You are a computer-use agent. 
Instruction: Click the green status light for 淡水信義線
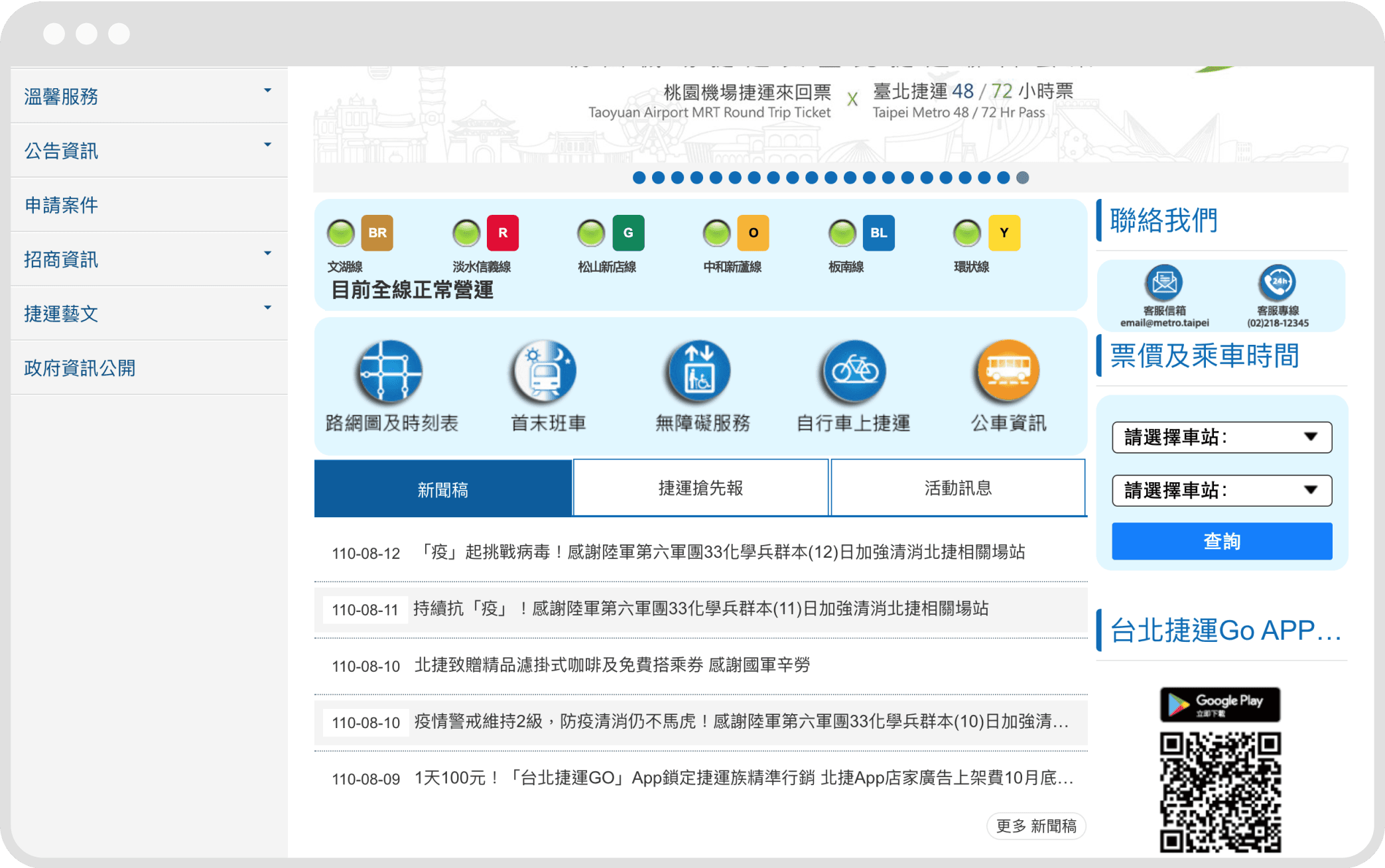click(466, 233)
